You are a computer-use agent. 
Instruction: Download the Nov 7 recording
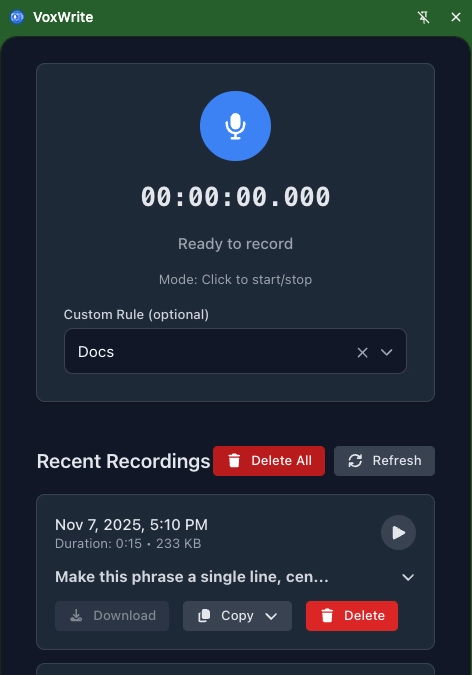point(112,616)
